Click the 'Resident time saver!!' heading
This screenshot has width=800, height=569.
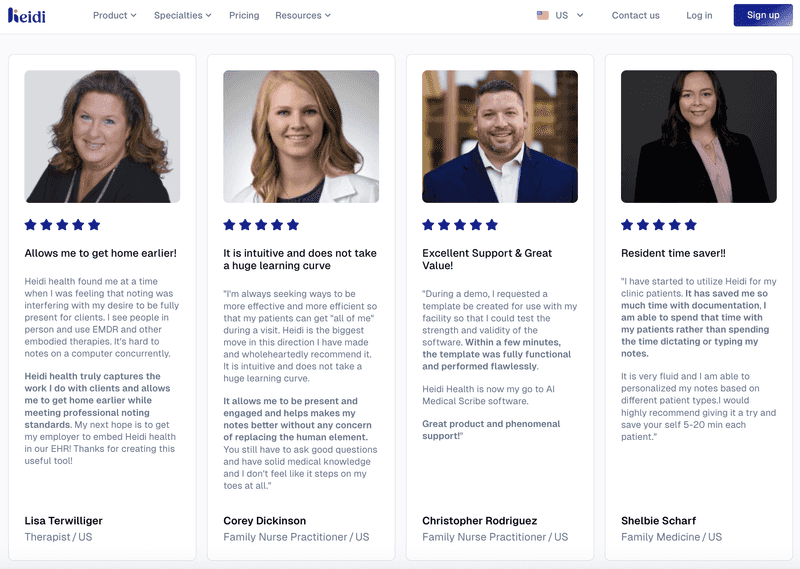click(673, 253)
